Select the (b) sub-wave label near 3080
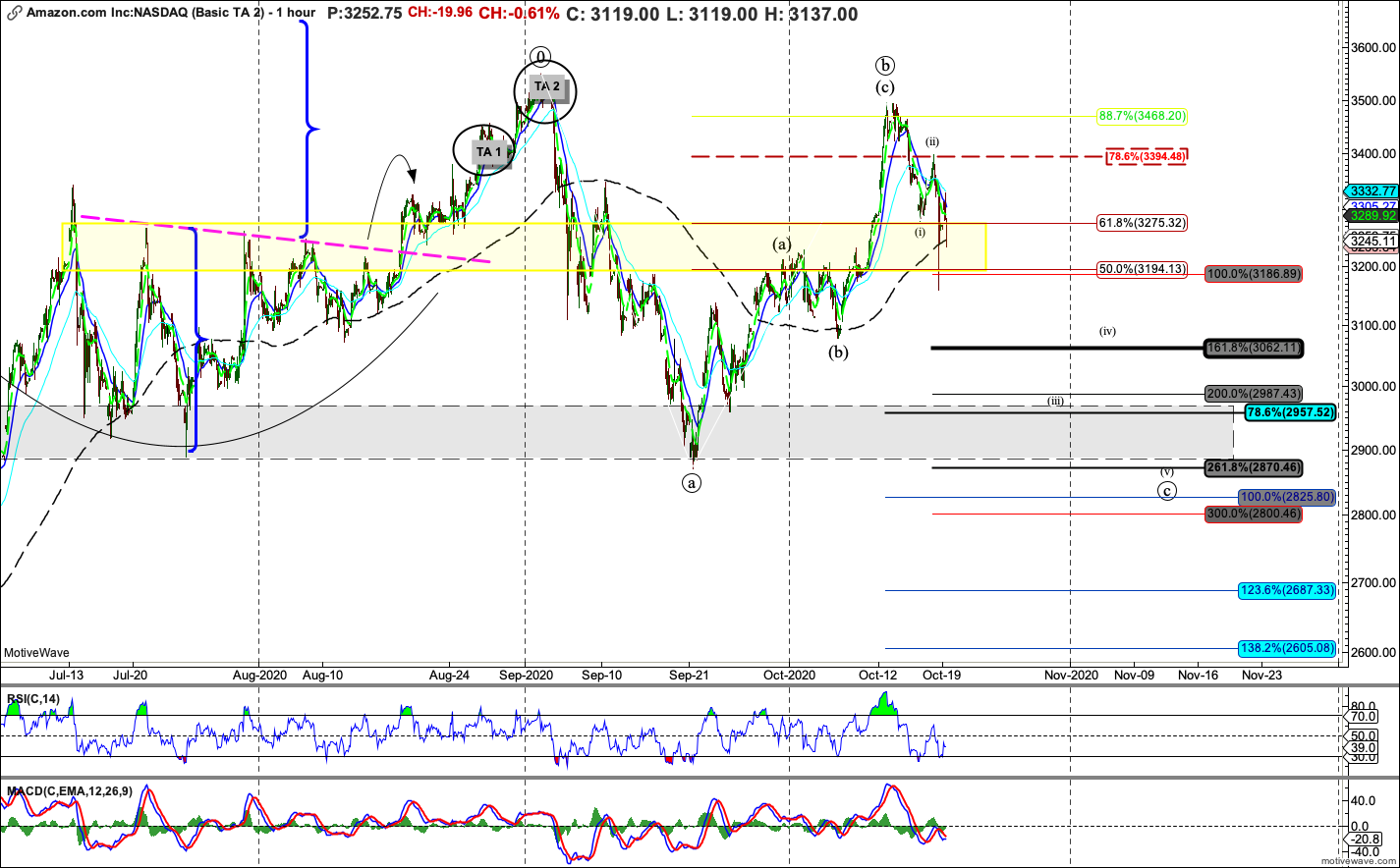1400x868 pixels. pyautogui.click(x=838, y=353)
